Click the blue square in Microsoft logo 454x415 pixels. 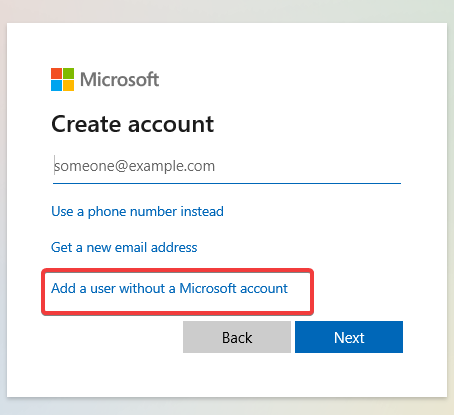click(56, 85)
